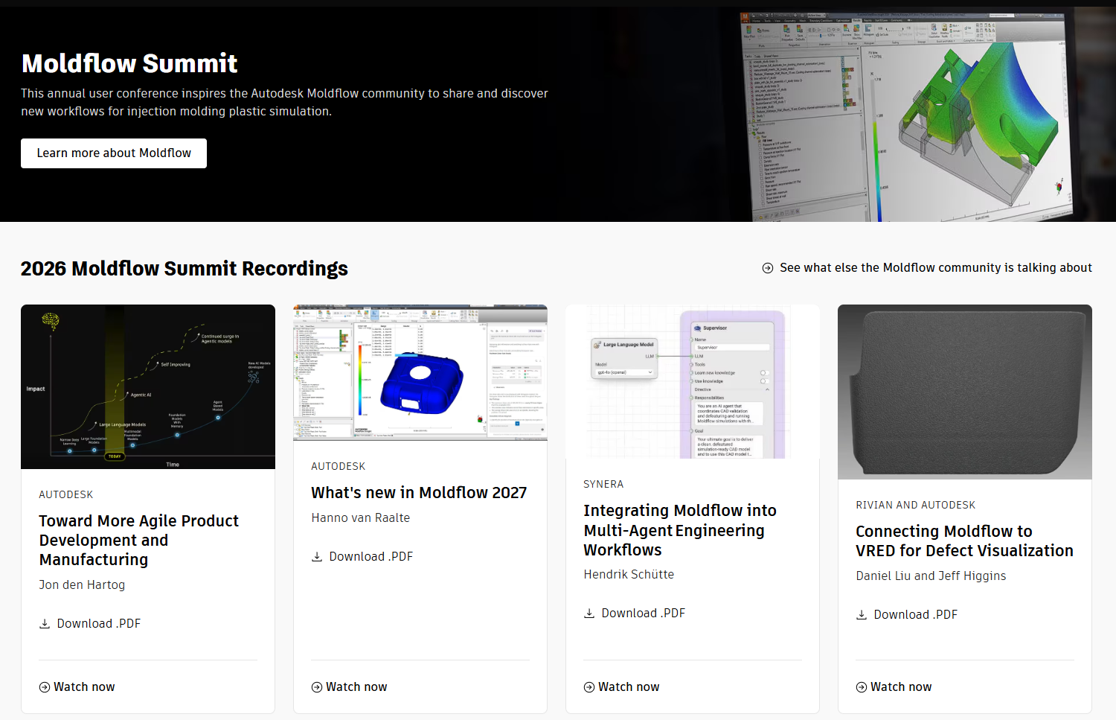Click the SYNERA label

(x=604, y=484)
